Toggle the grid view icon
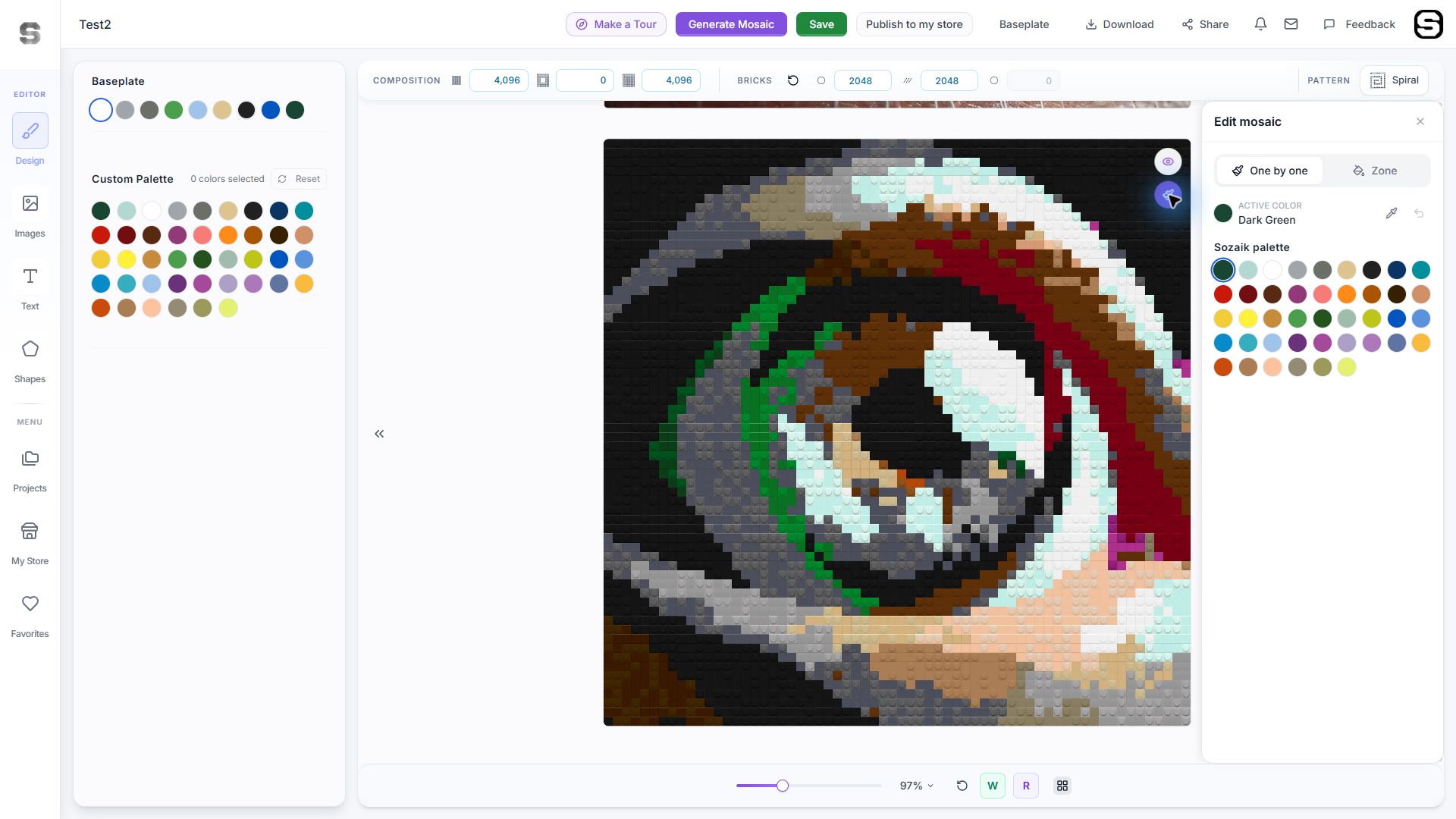1456x819 pixels. click(1062, 786)
